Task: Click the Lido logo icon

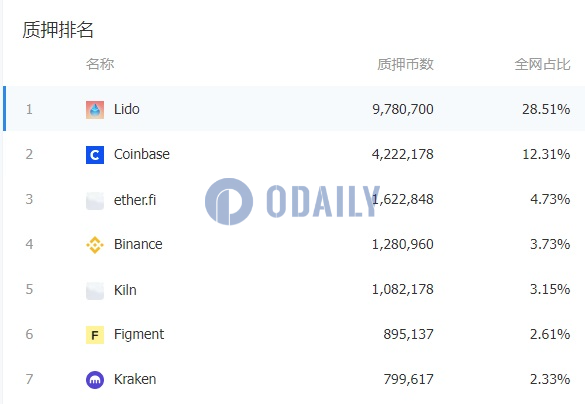Action: click(95, 110)
